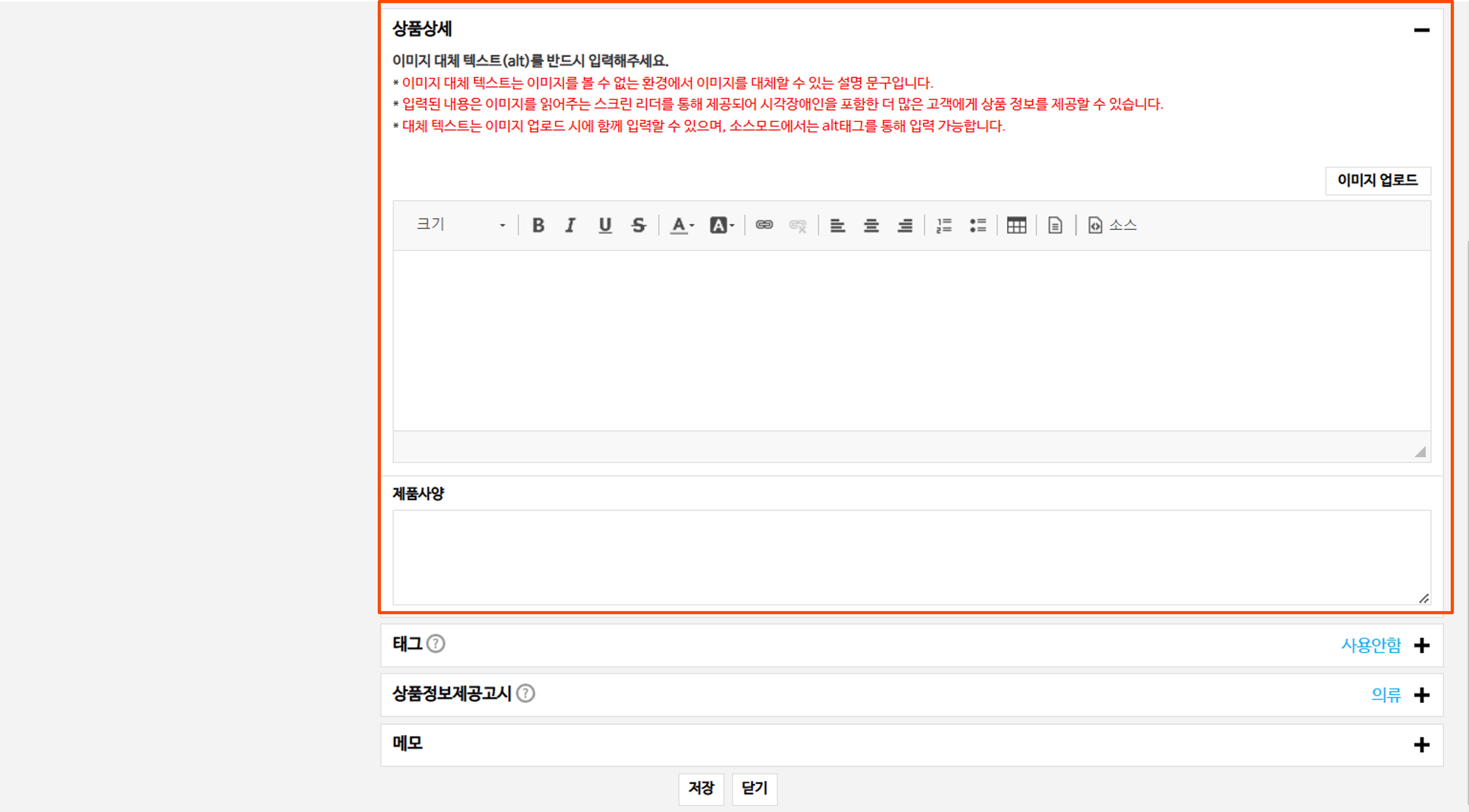Collapse the 상품상세 section
Image resolution: width=1469 pixels, height=812 pixels.
click(1422, 30)
